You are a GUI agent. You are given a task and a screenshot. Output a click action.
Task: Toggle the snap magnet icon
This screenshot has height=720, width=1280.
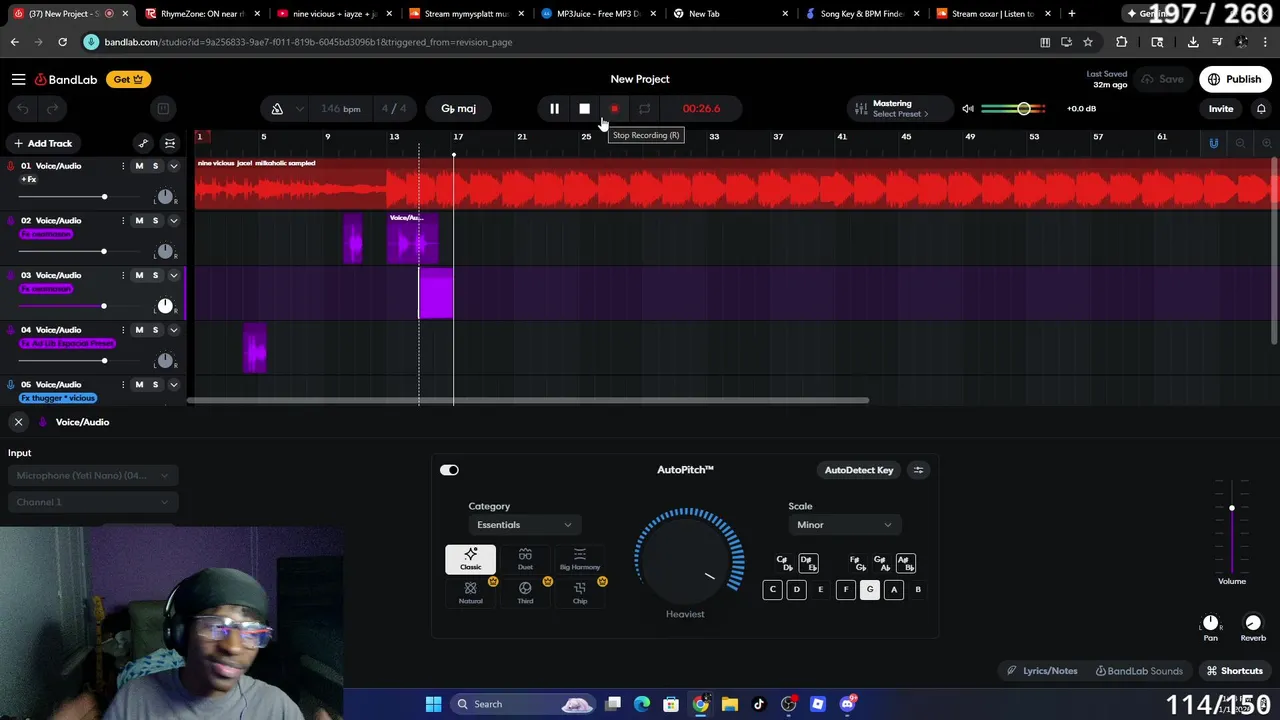(1214, 143)
